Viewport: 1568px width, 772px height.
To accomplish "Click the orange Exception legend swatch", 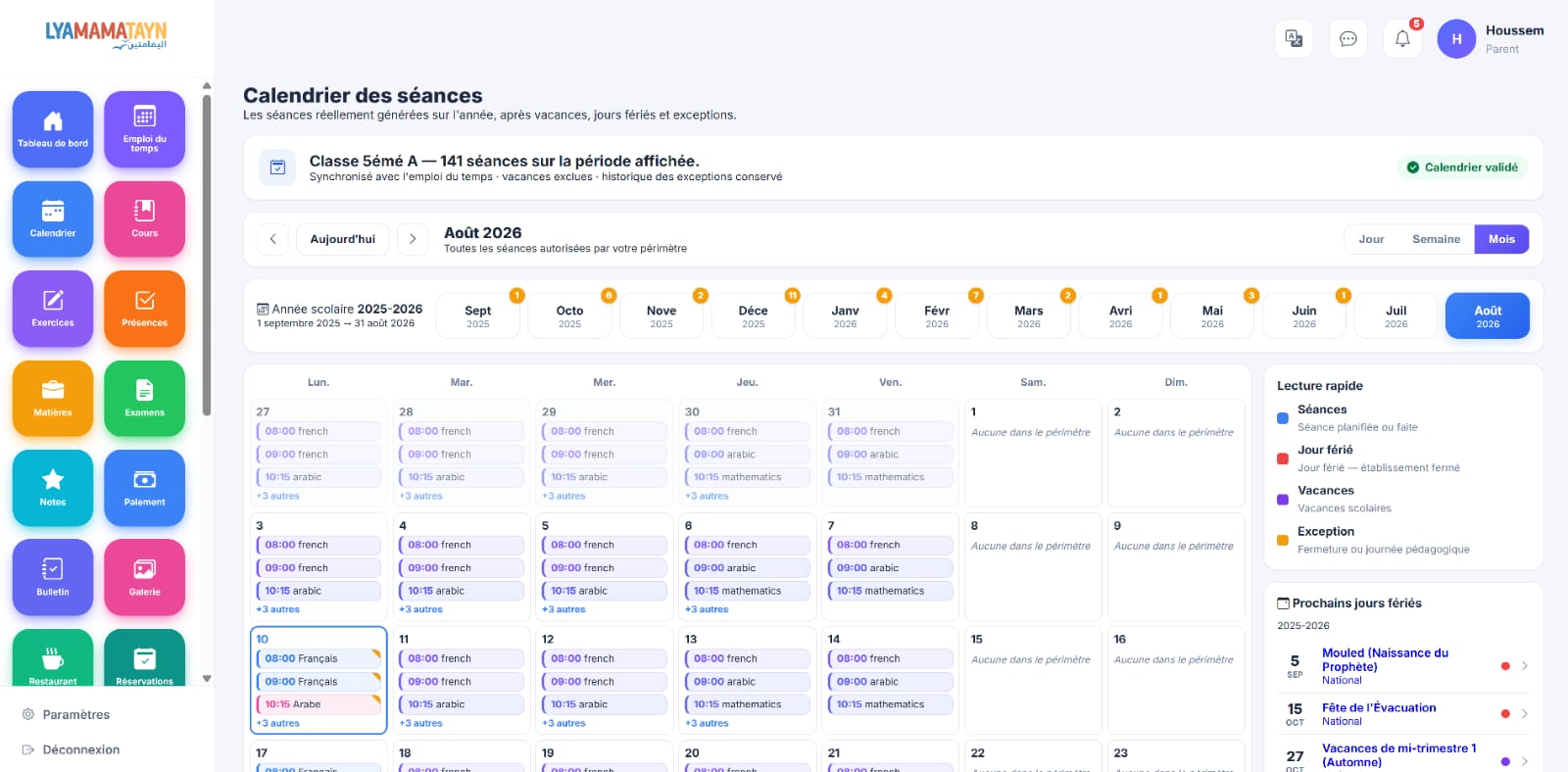I will 1283,541.
